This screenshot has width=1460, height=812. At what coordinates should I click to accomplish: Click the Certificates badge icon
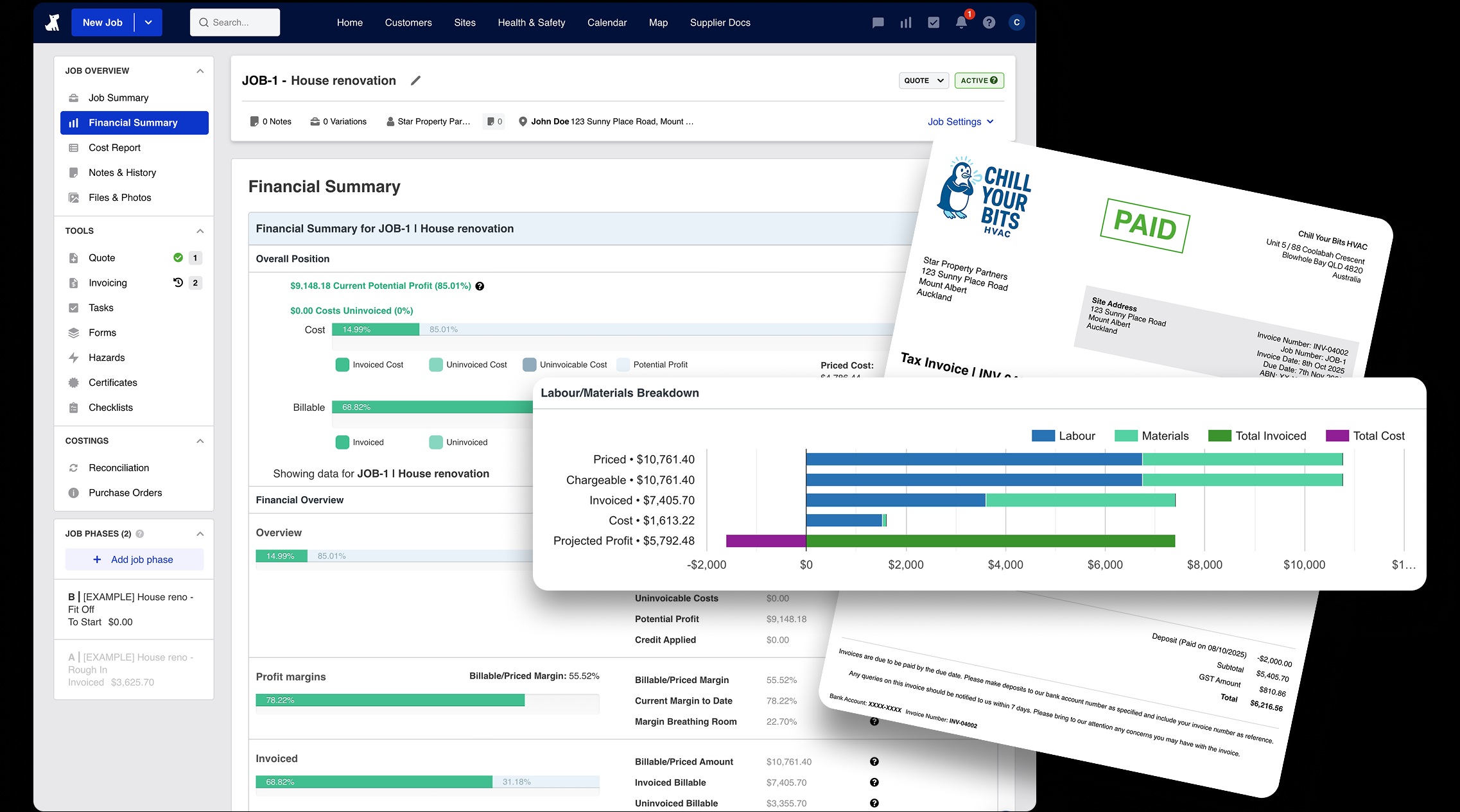[74, 383]
